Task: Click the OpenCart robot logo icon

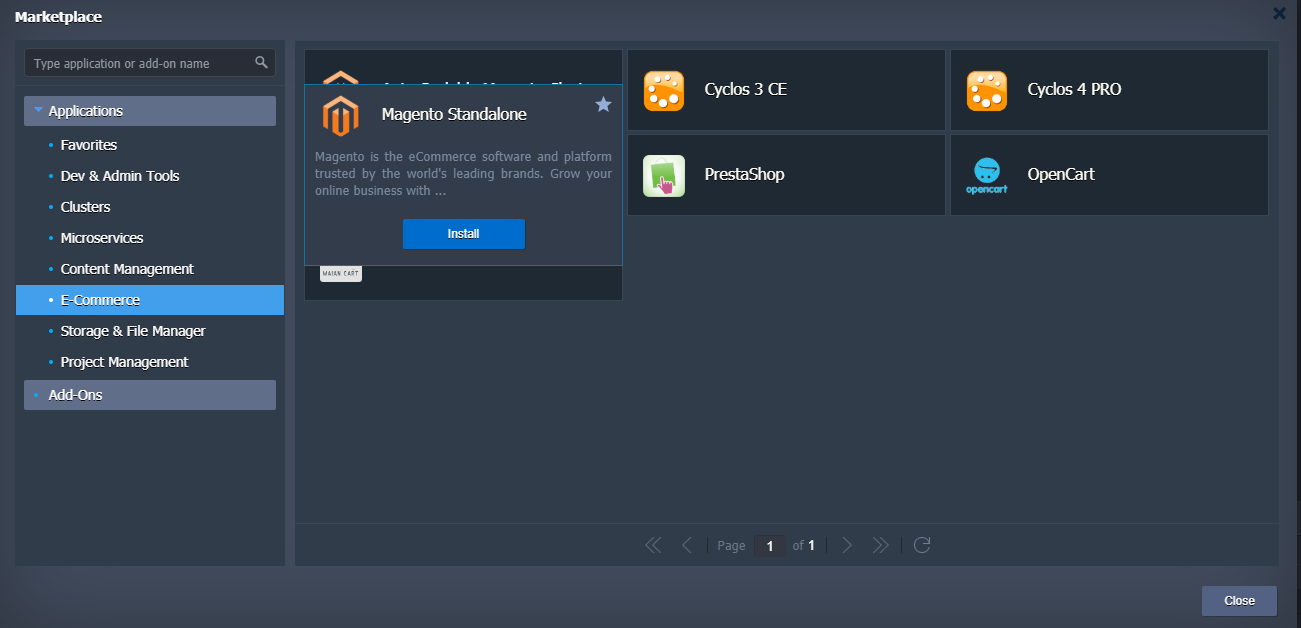Action: (986, 174)
